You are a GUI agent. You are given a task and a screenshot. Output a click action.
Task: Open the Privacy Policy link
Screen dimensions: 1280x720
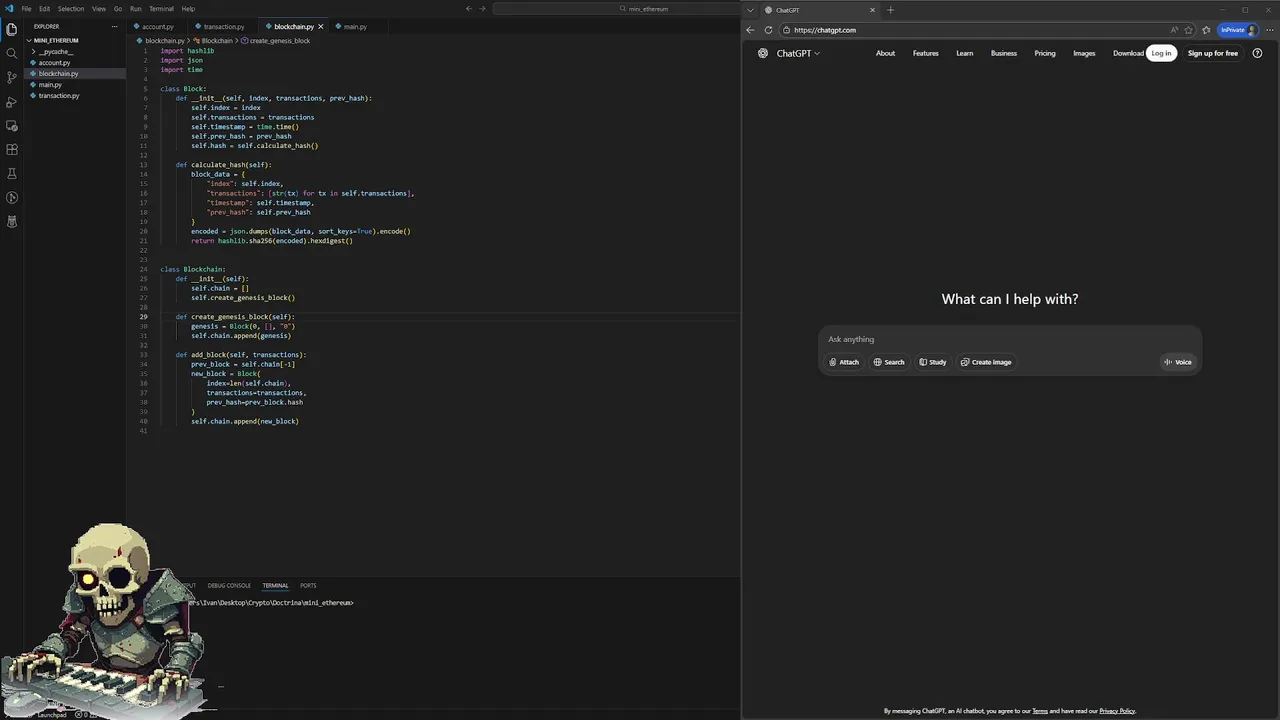click(1117, 711)
